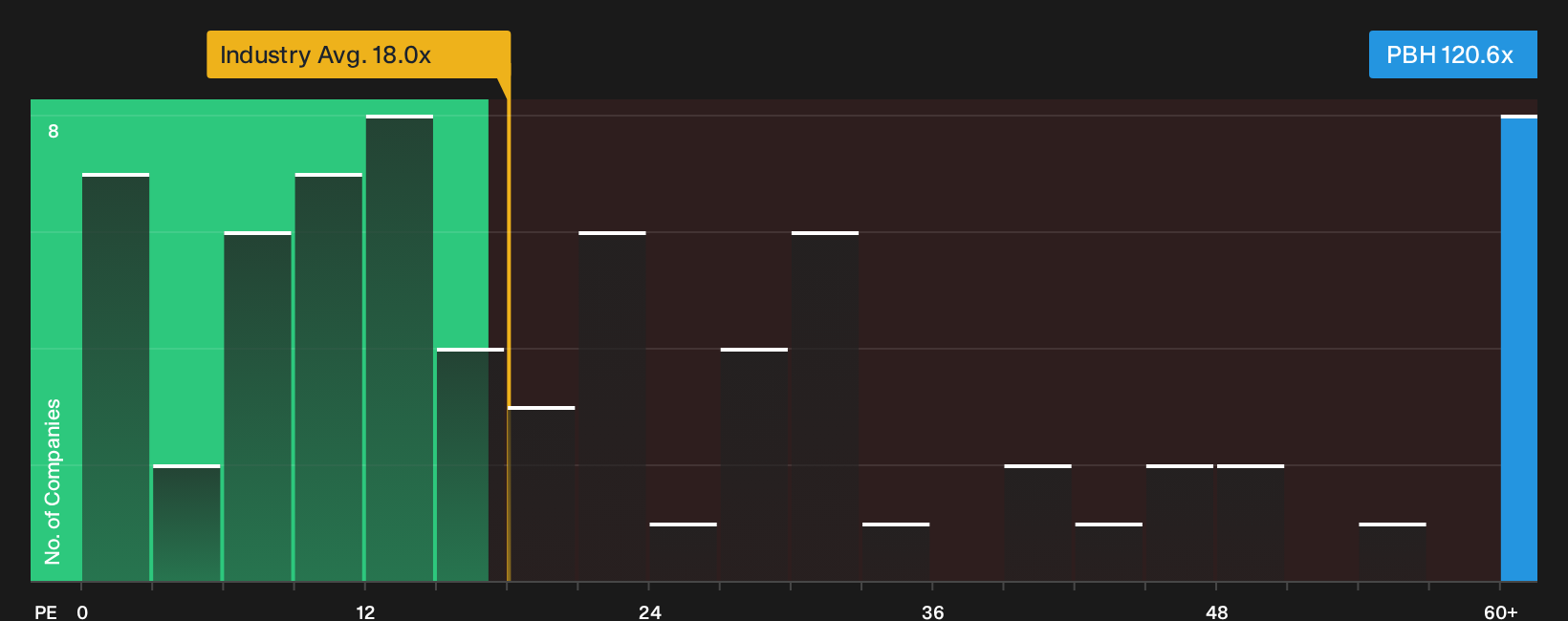
Task: Click the y-axis value 8
Action: 54,131
